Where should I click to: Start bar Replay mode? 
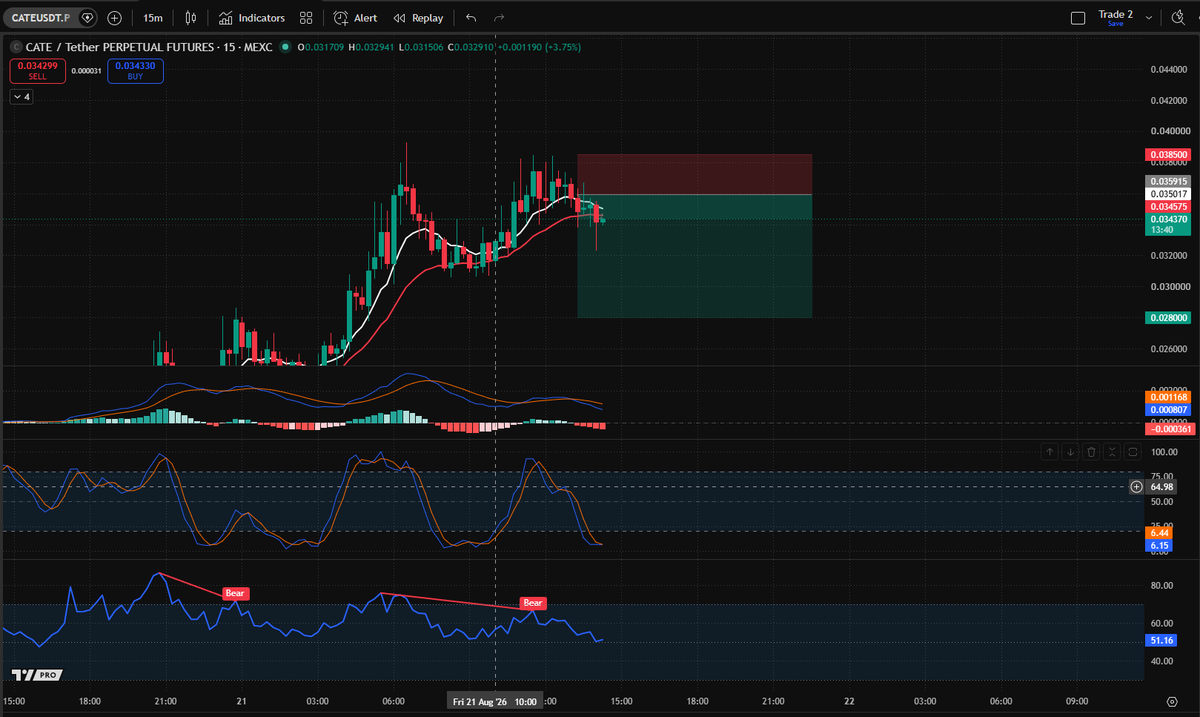(419, 18)
